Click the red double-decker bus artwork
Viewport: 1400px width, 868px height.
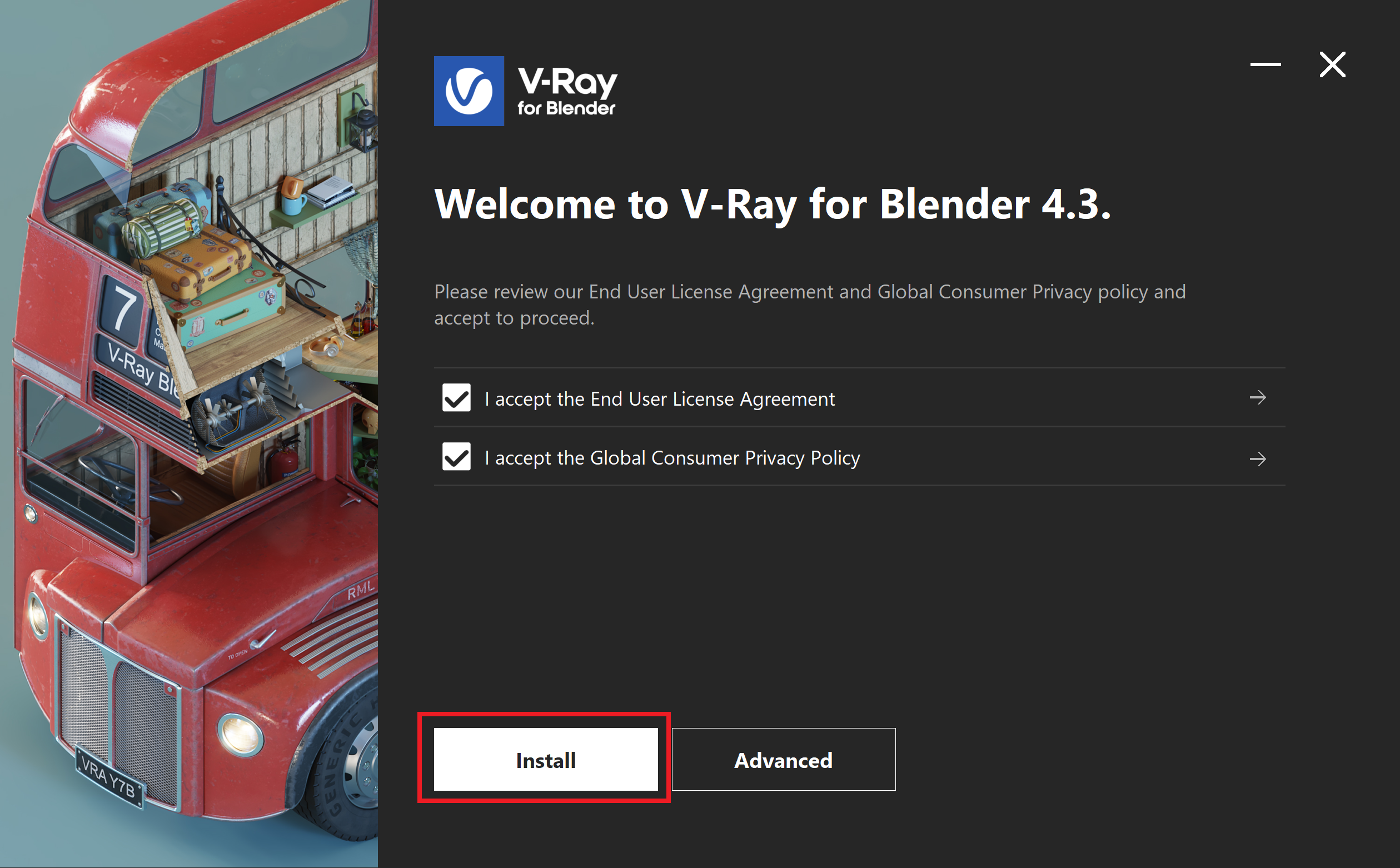[x=190, y=434]
